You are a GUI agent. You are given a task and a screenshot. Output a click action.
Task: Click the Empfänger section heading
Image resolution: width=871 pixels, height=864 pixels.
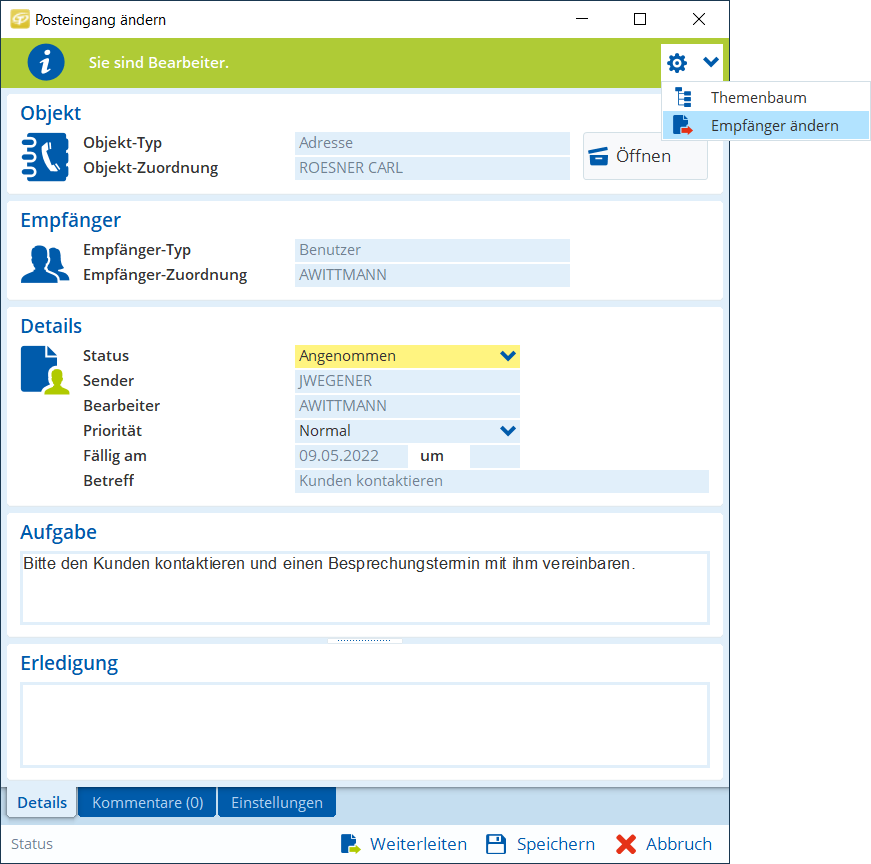(x=71, y=220)
